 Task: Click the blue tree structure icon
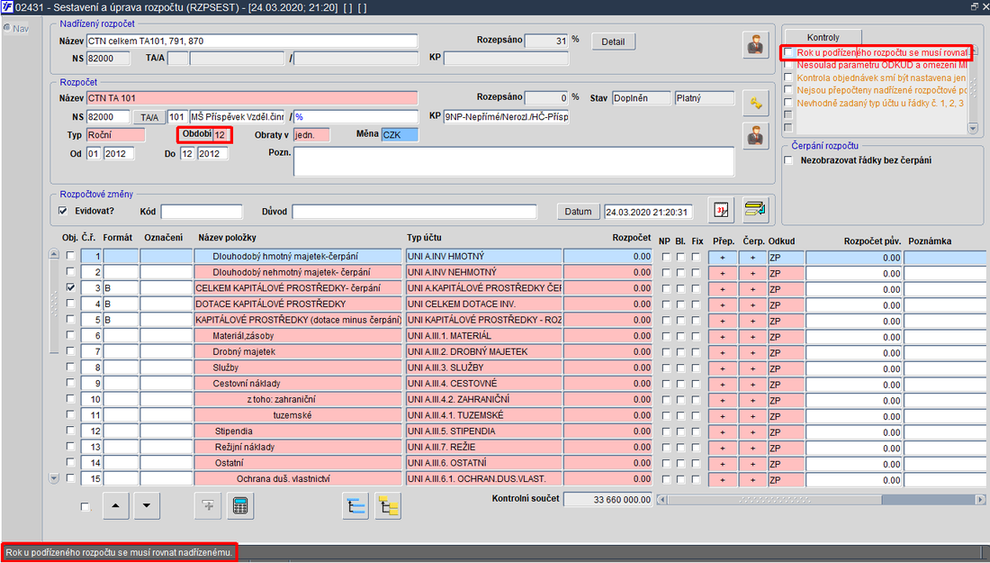click(355, 506)
